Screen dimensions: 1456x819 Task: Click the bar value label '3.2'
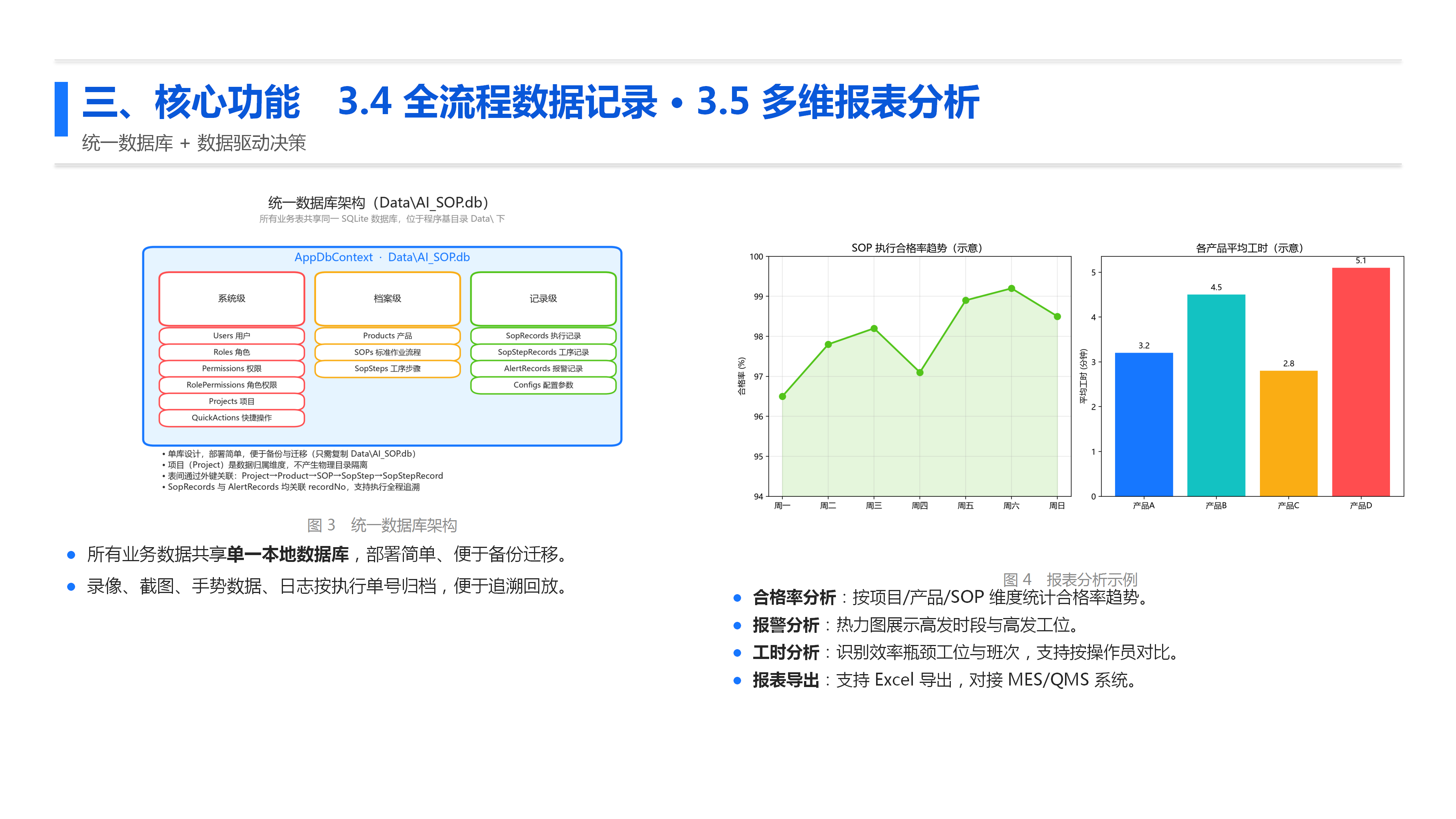[1143, 345]
